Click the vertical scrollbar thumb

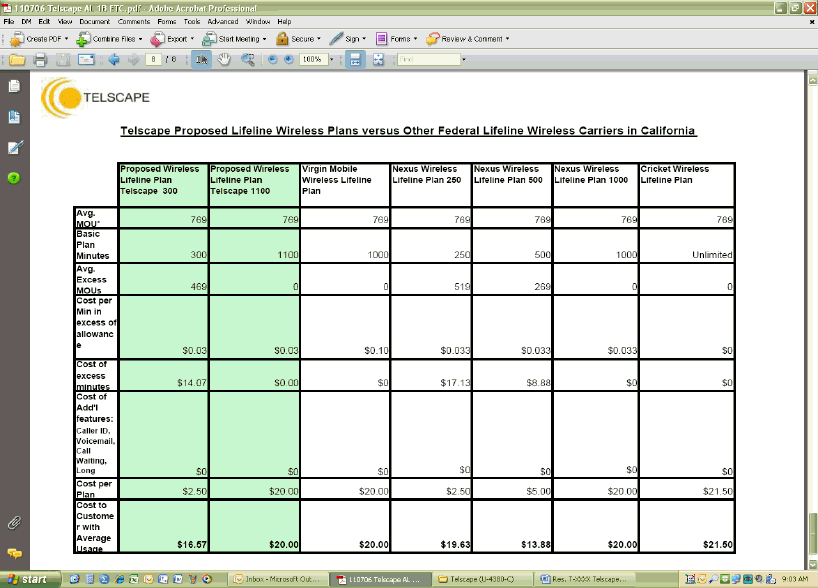813,535
